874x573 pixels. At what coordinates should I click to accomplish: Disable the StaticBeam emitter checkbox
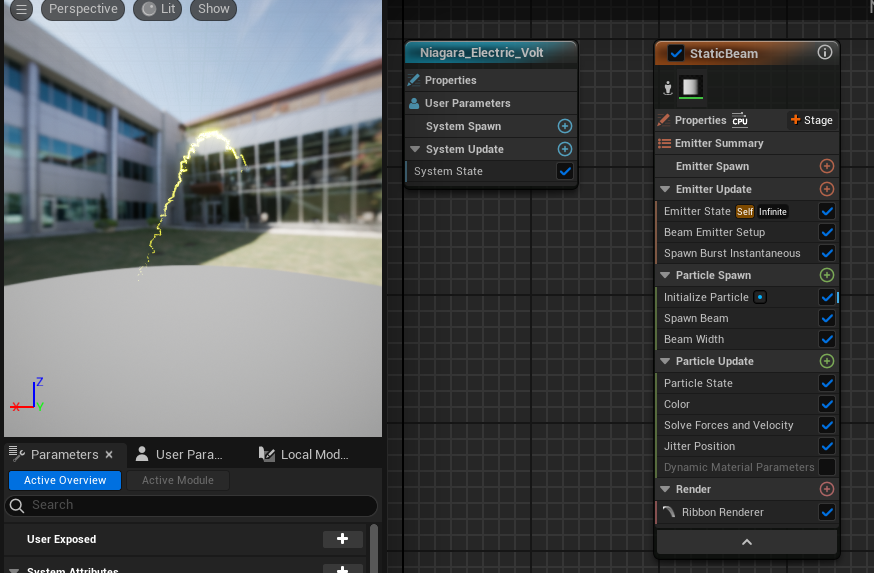676,53
